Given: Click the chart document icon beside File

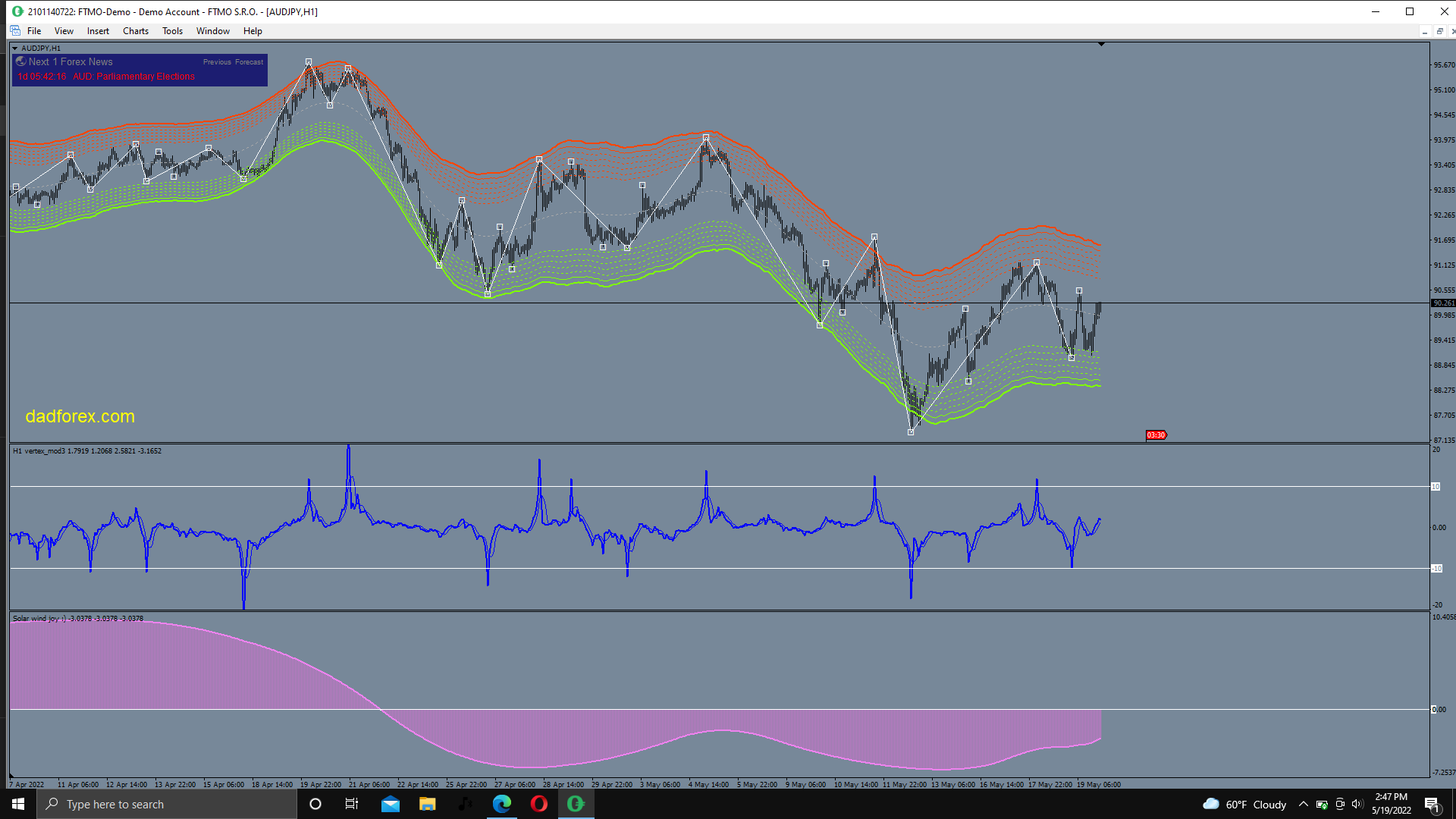Looking at the screenshot, I should coord(15,31).
